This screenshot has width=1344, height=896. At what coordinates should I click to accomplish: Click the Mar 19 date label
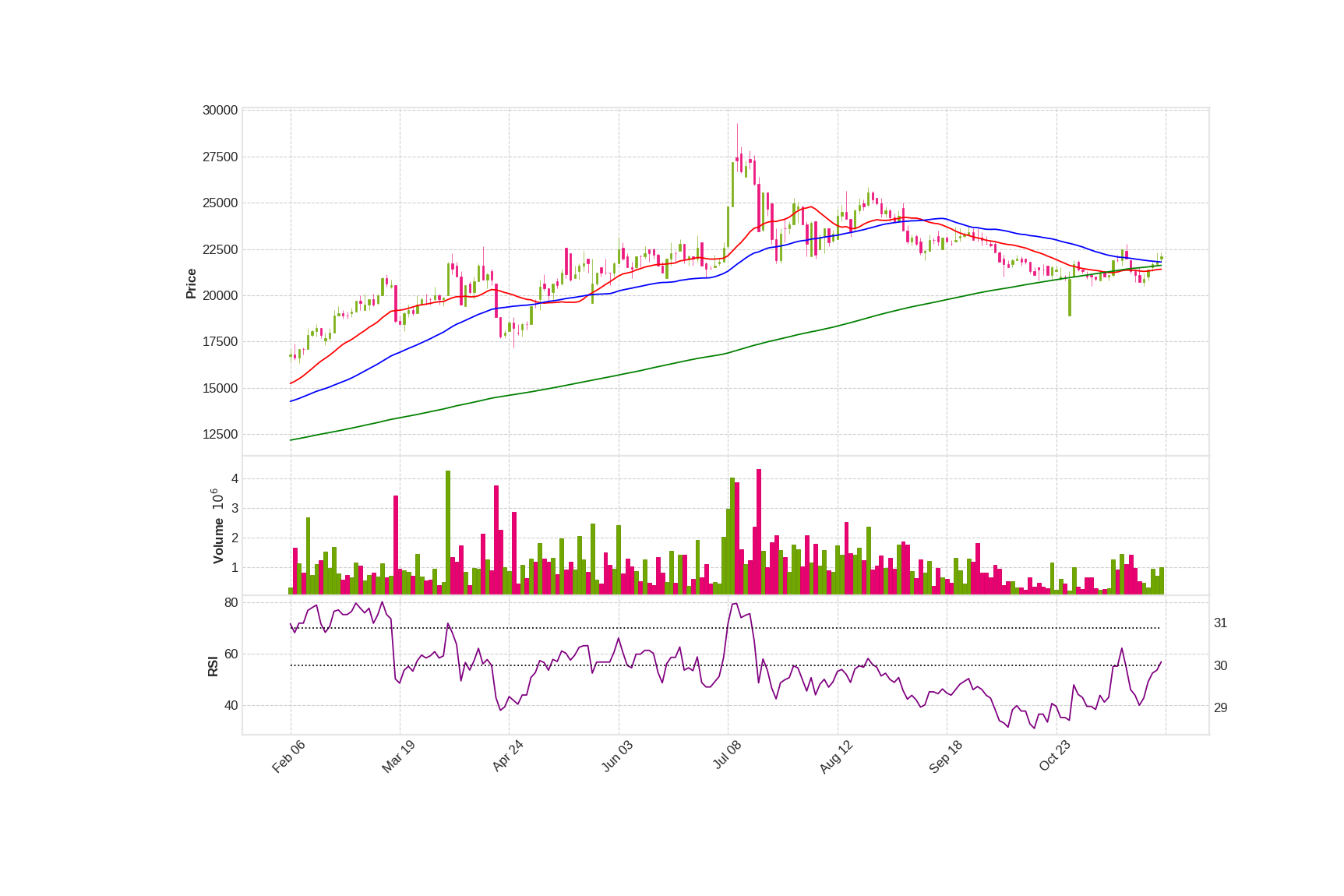tap(398, 757)
